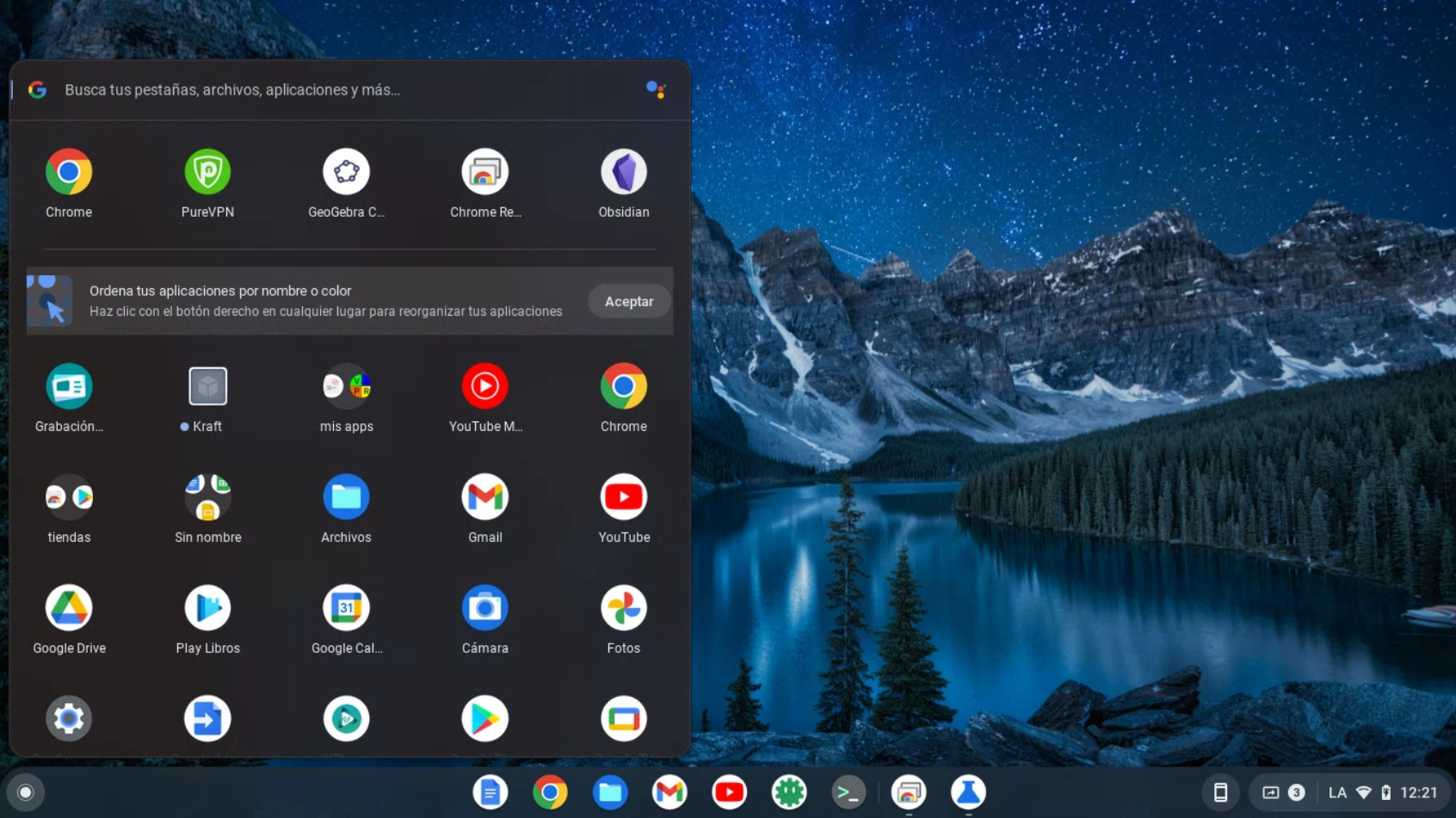This screenshot has height=818, width=1456.
Task: Open Chrome pinned on the shelf
Action: pos(550,792)
